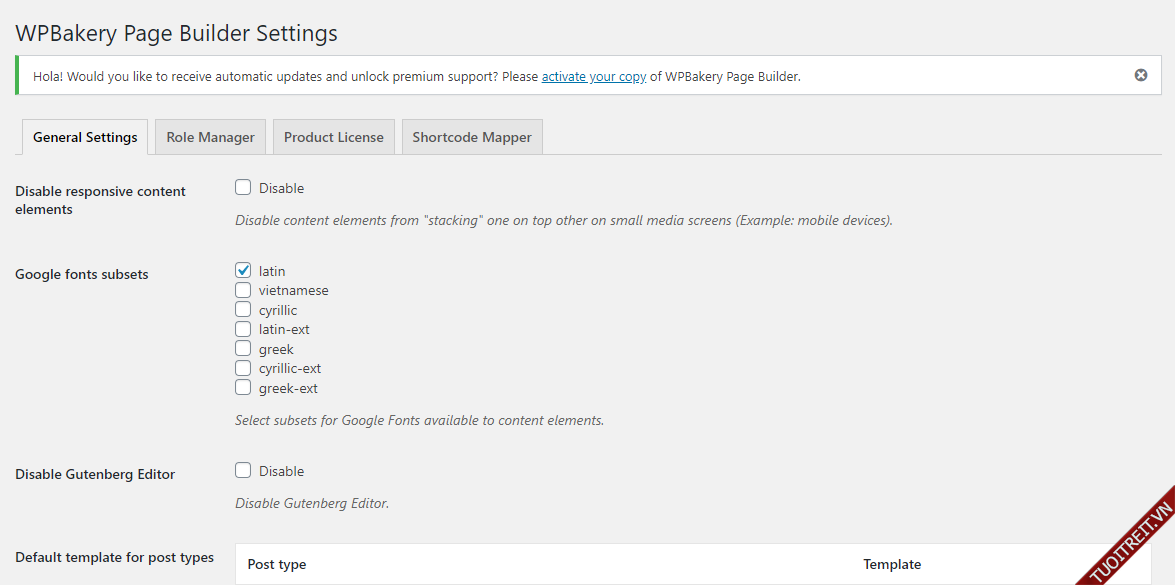This screenshot has height=585, width=1175.
Task: Click the Google fonts subsets label
Action: [x=82, y=274]
